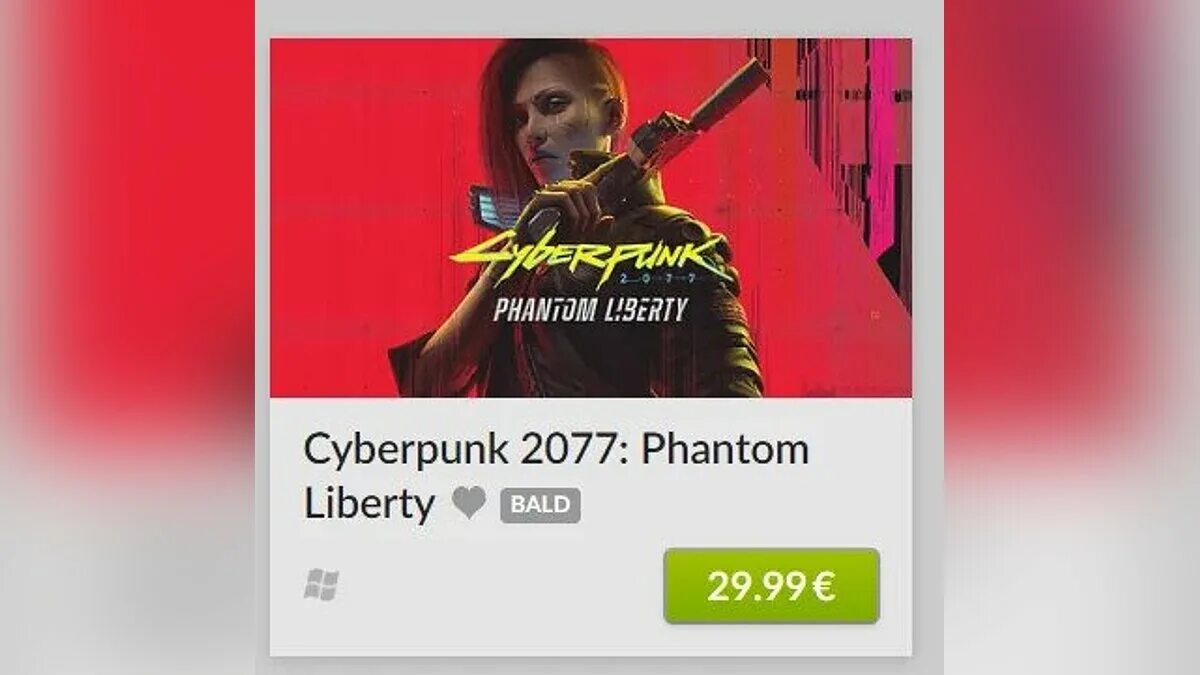Add game to wishlist via heart icon
Image resolution: width=1200 pixels, height=675 pixels.
pyautogui.click(x=468, y=503)
